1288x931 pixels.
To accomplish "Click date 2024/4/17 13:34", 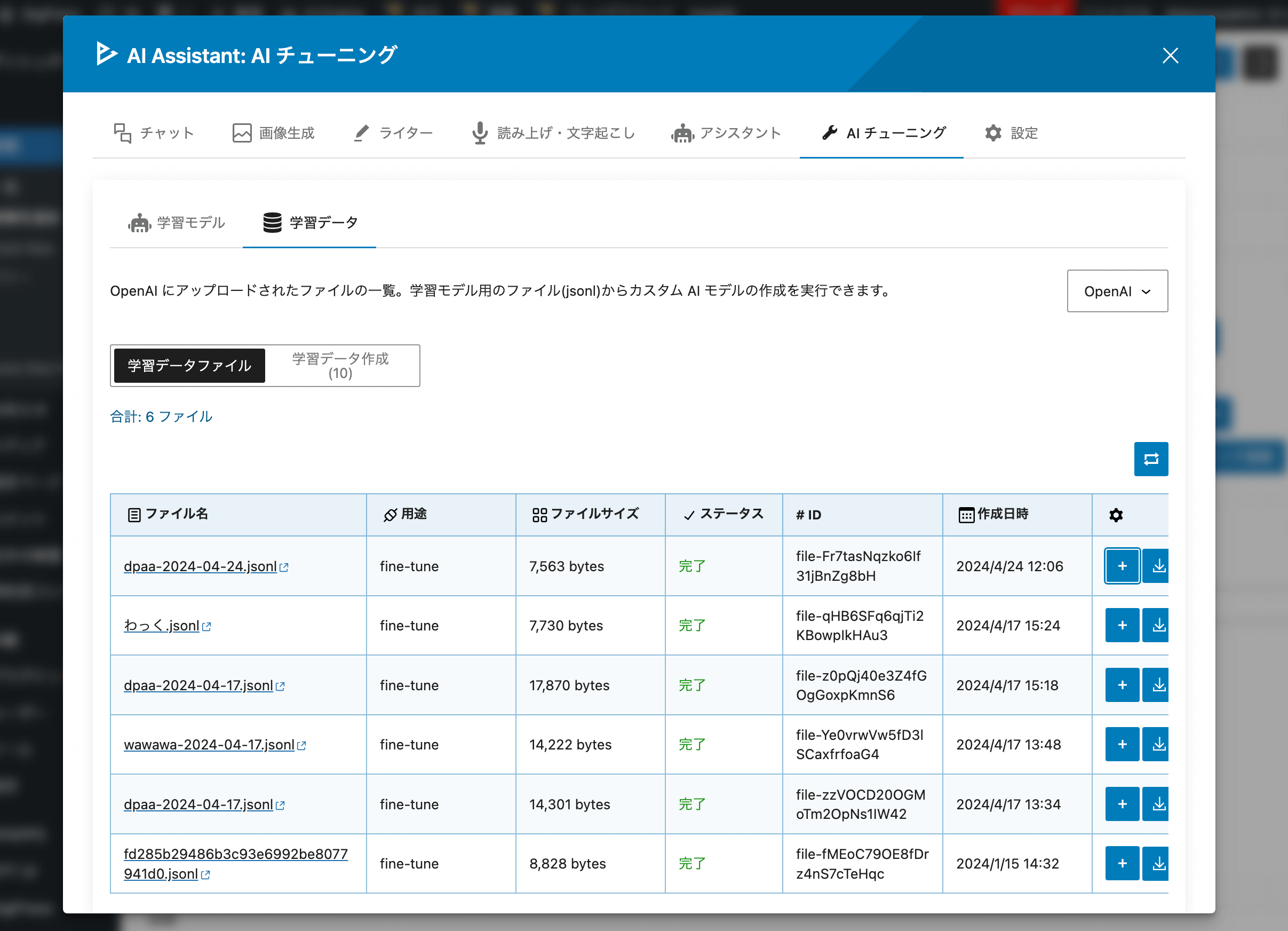I will click(x=1008, y=804).
